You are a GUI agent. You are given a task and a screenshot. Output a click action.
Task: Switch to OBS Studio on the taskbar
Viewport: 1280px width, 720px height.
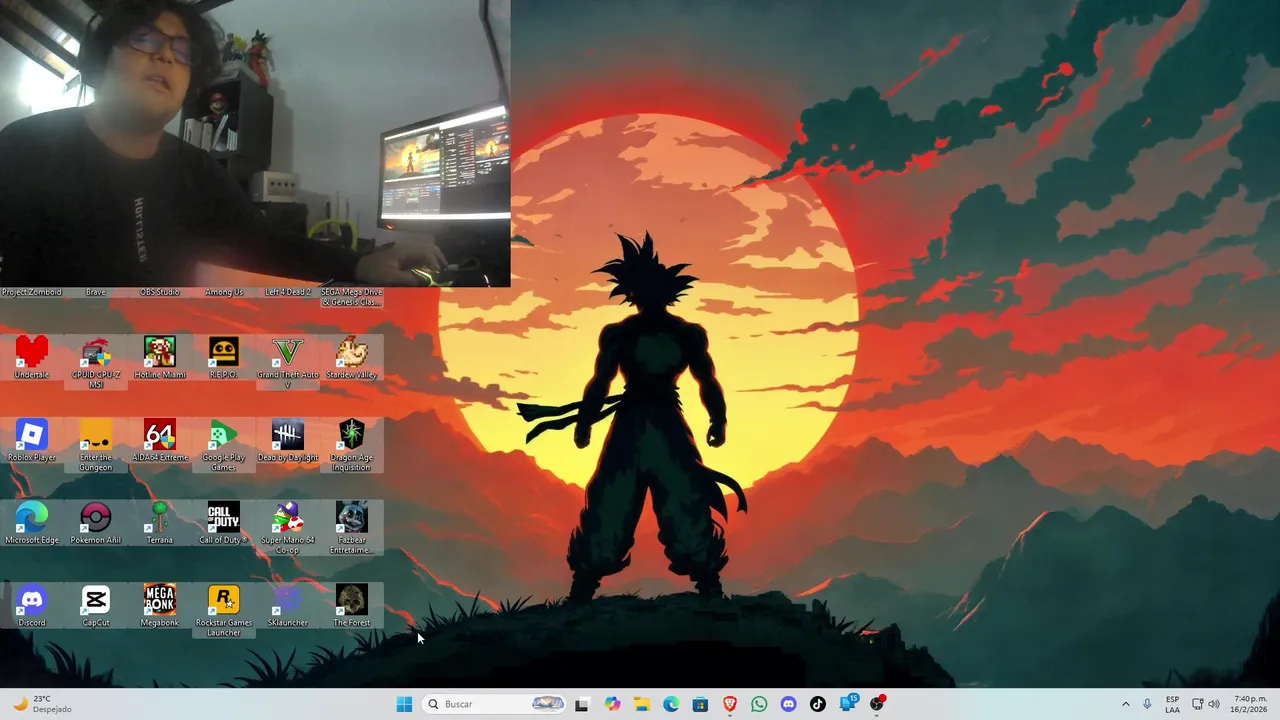coord(877,704)
